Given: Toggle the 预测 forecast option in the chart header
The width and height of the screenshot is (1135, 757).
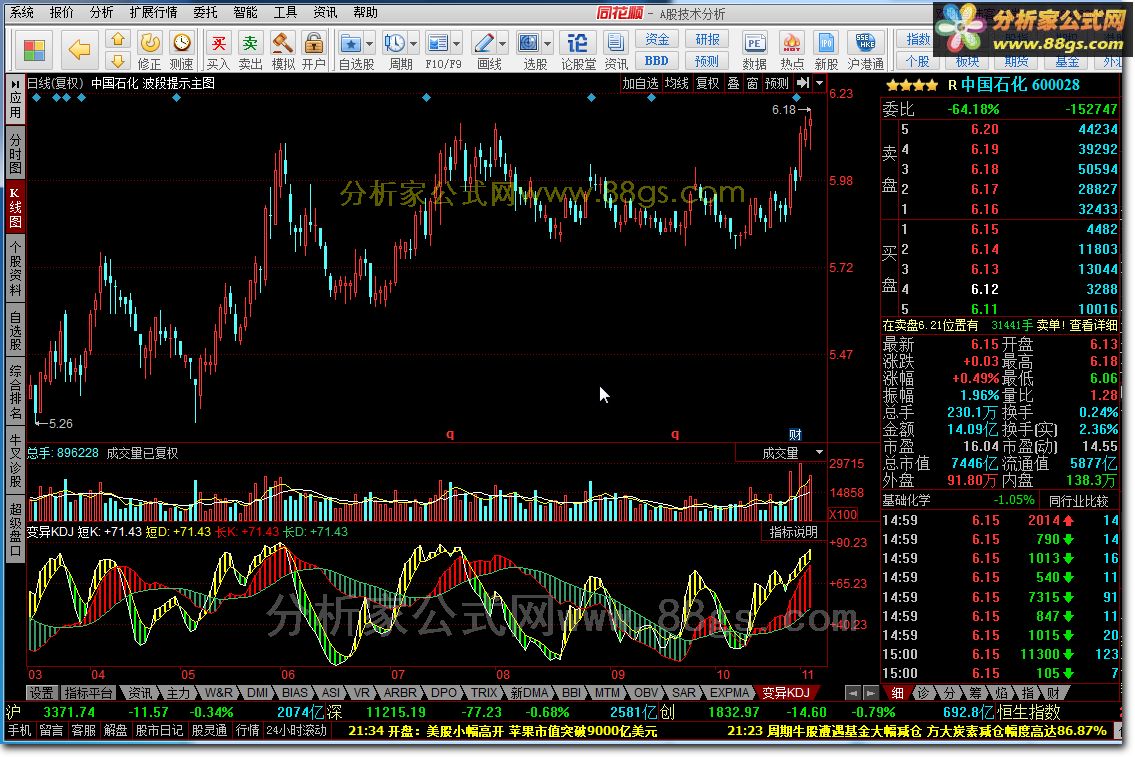Looking at the screenshot, I should click(777, 83).
